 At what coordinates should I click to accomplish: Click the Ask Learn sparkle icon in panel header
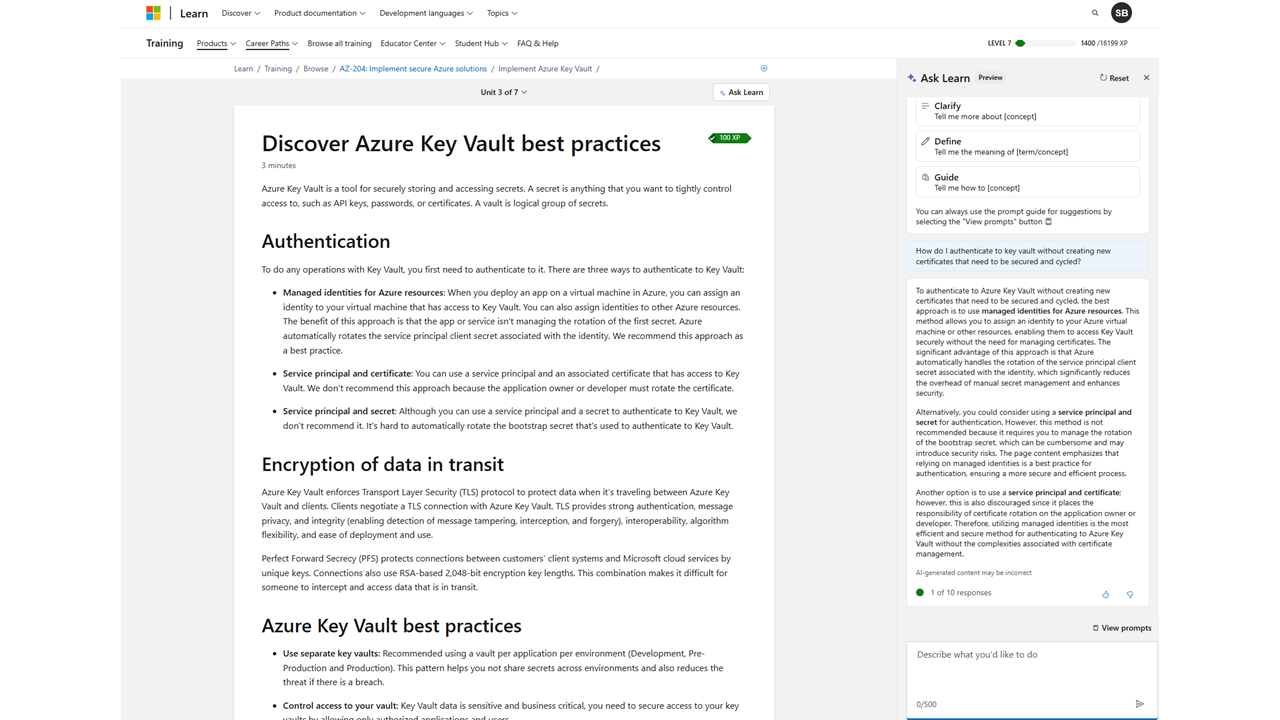[912, 78]
